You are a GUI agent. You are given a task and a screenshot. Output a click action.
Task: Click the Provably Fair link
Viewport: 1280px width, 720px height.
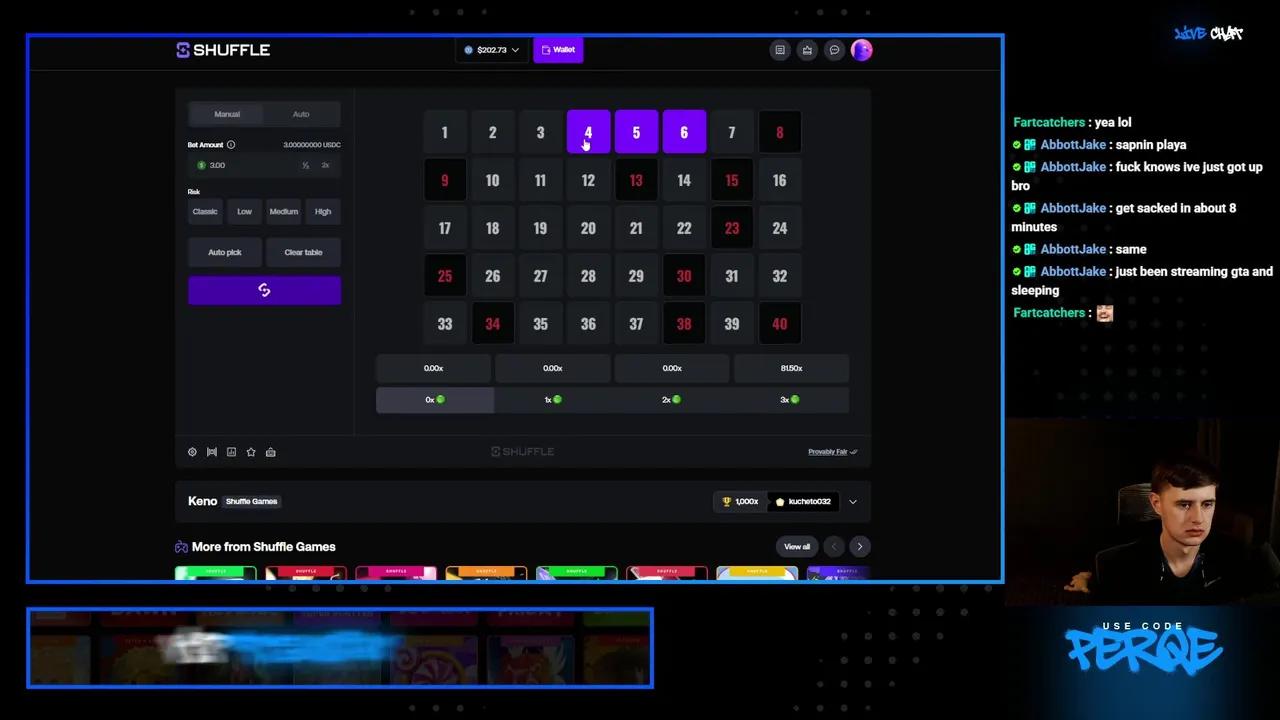tap(826, 451)
